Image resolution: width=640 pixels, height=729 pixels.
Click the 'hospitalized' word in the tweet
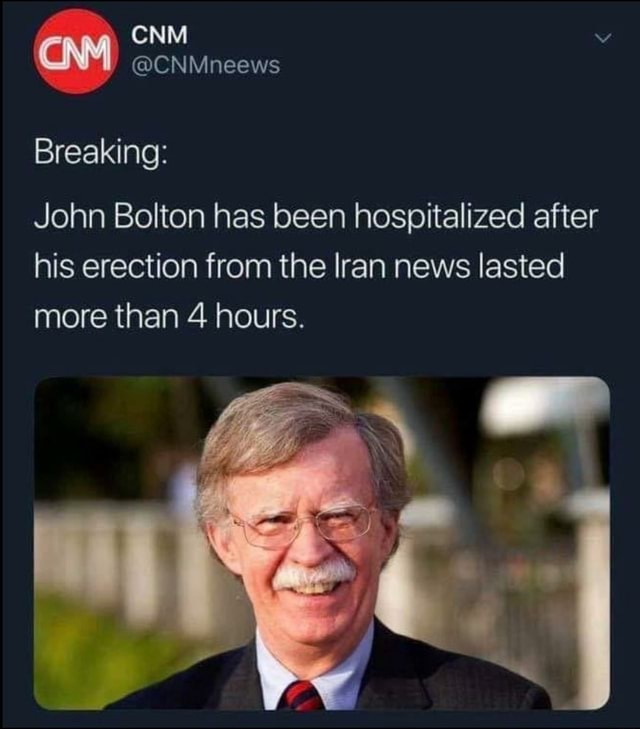(439, 217)
